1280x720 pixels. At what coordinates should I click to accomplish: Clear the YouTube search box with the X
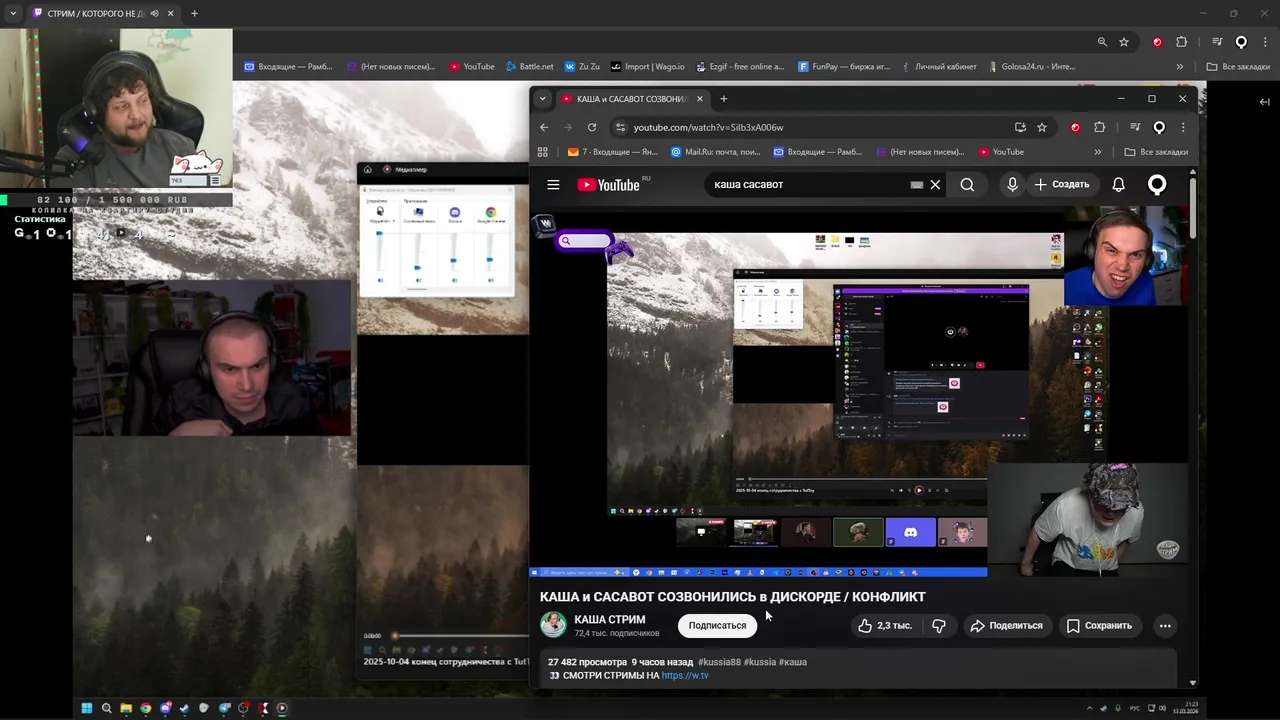click(x=935, y=184)
